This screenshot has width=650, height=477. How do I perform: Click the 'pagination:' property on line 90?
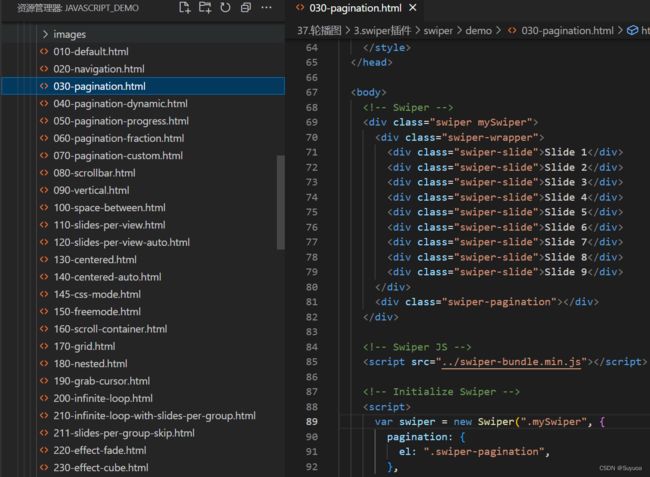pyautogui.click(x=420, y=437)
